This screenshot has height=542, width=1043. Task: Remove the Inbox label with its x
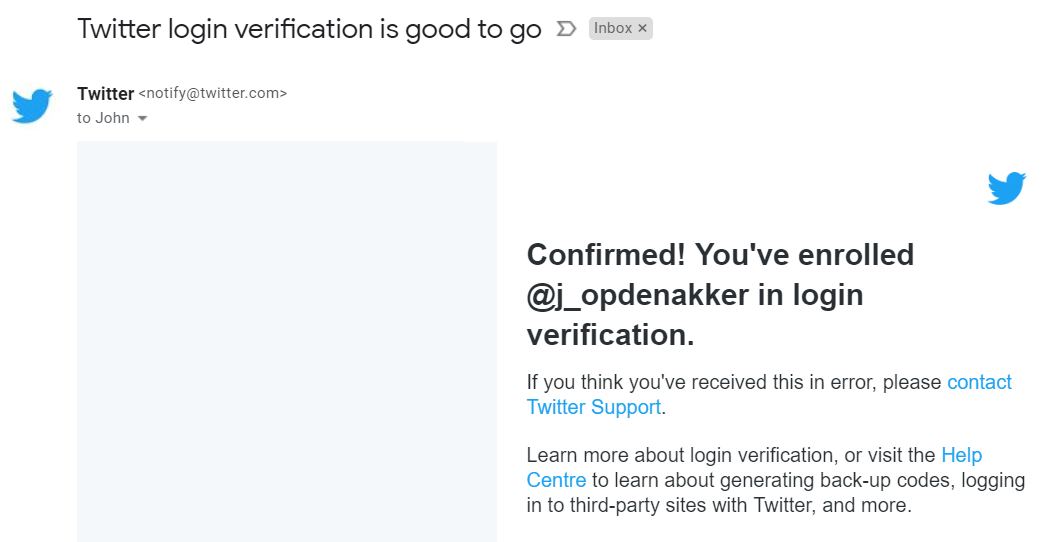click(643, 29)
